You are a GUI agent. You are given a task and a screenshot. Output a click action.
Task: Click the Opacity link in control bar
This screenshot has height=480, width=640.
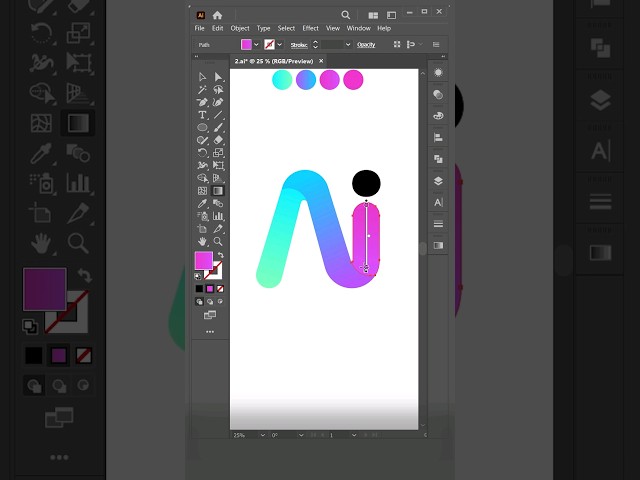tap(366, 45)
